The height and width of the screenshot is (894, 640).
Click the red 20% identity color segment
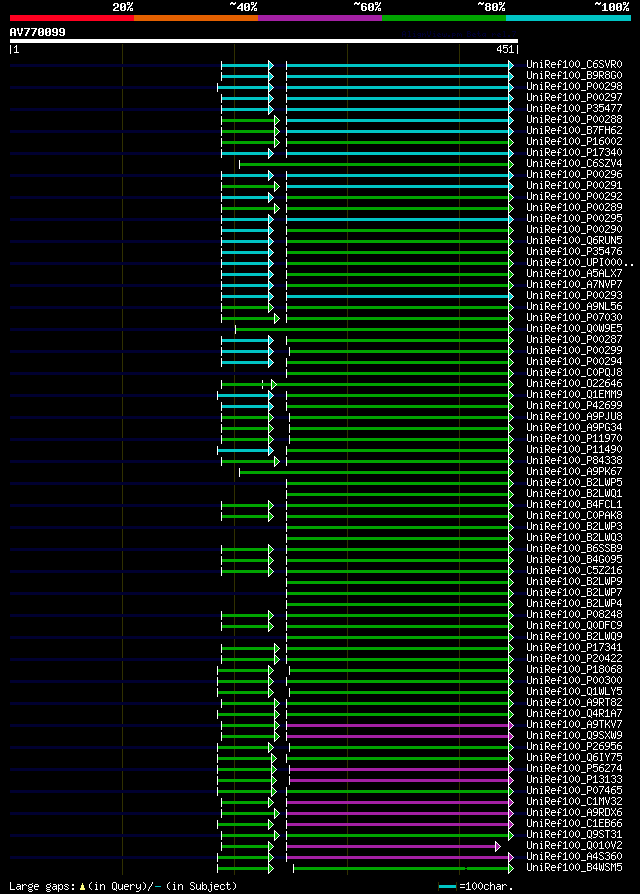click(72, 18)
